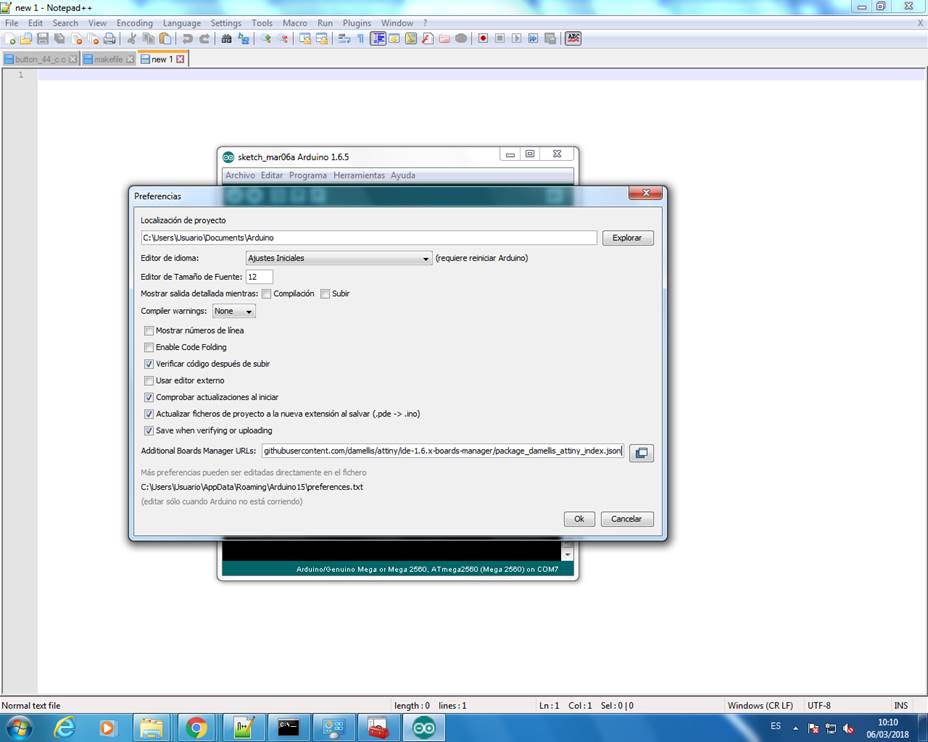Screen dimensions: 928x742
Task: Click the Word wrap icon in Notepad++
Action: point(344,39)
